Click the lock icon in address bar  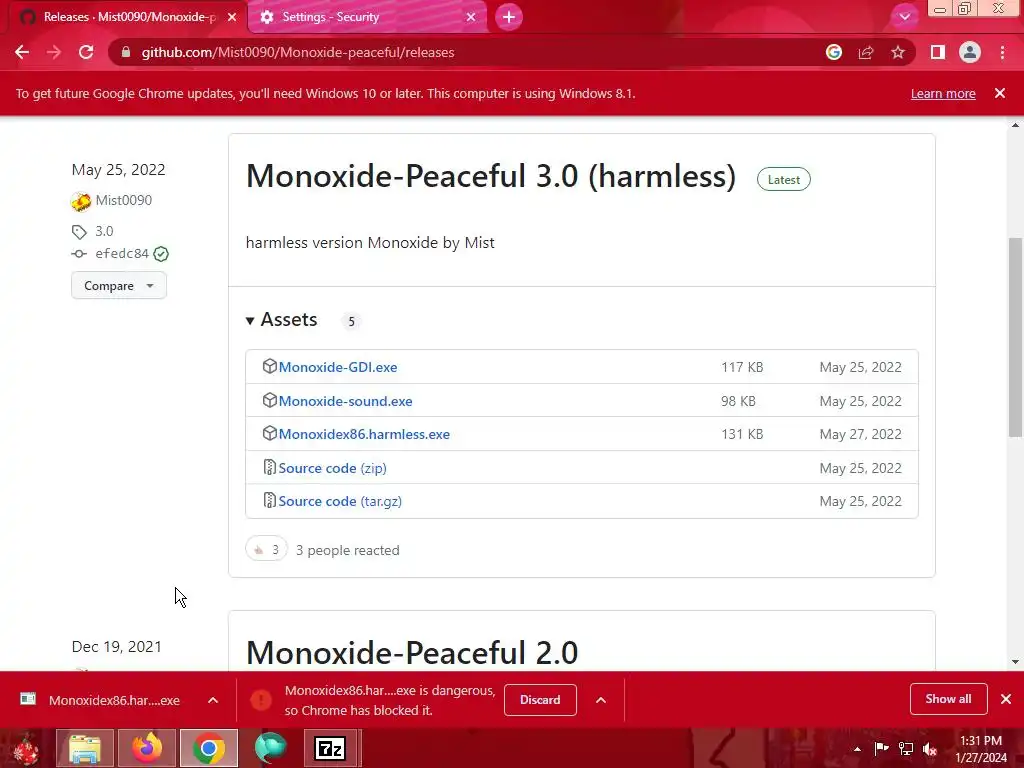coord(126,52)
